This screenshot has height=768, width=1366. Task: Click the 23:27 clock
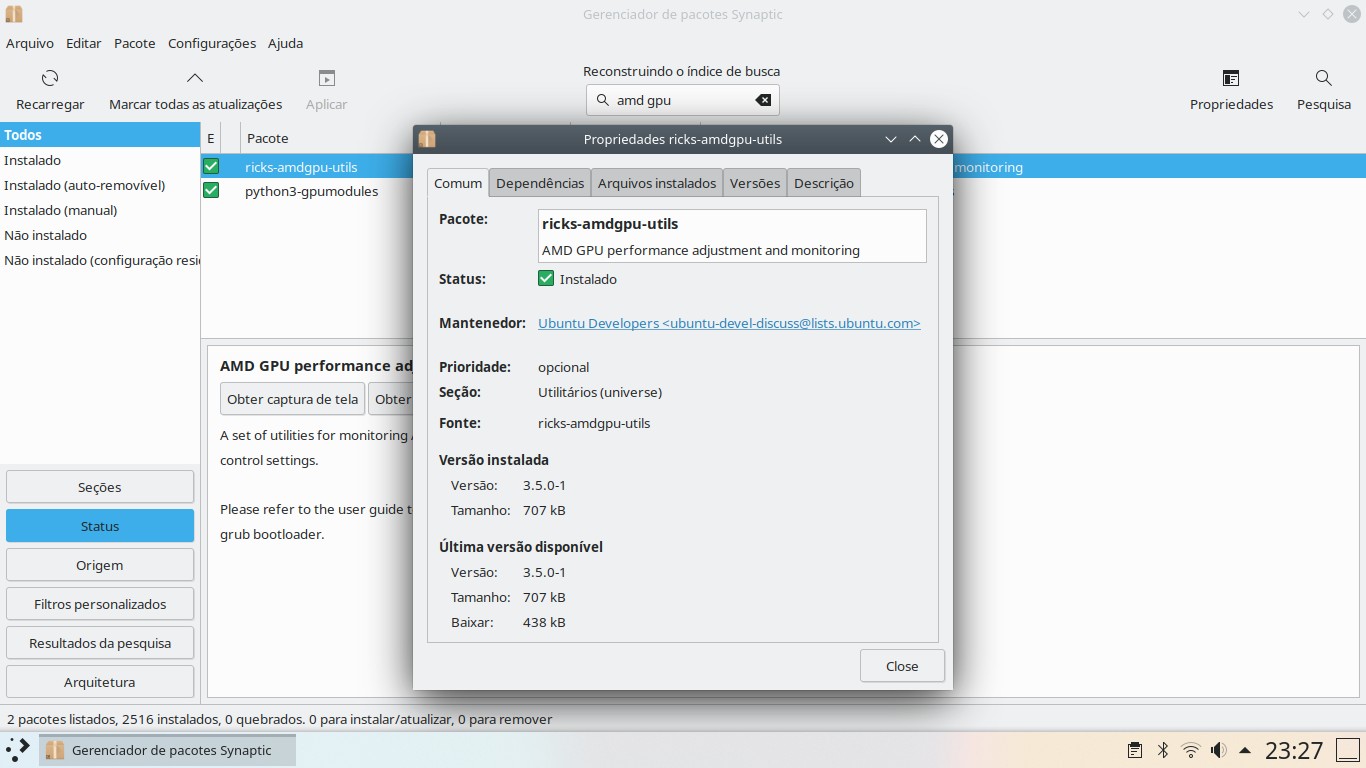pyautogui.click(x=1294, y=750)
